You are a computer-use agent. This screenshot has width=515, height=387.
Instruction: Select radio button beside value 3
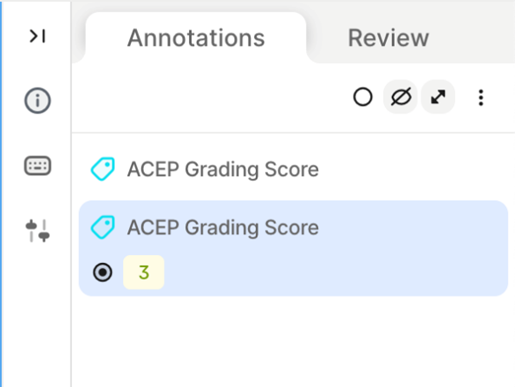102,272
